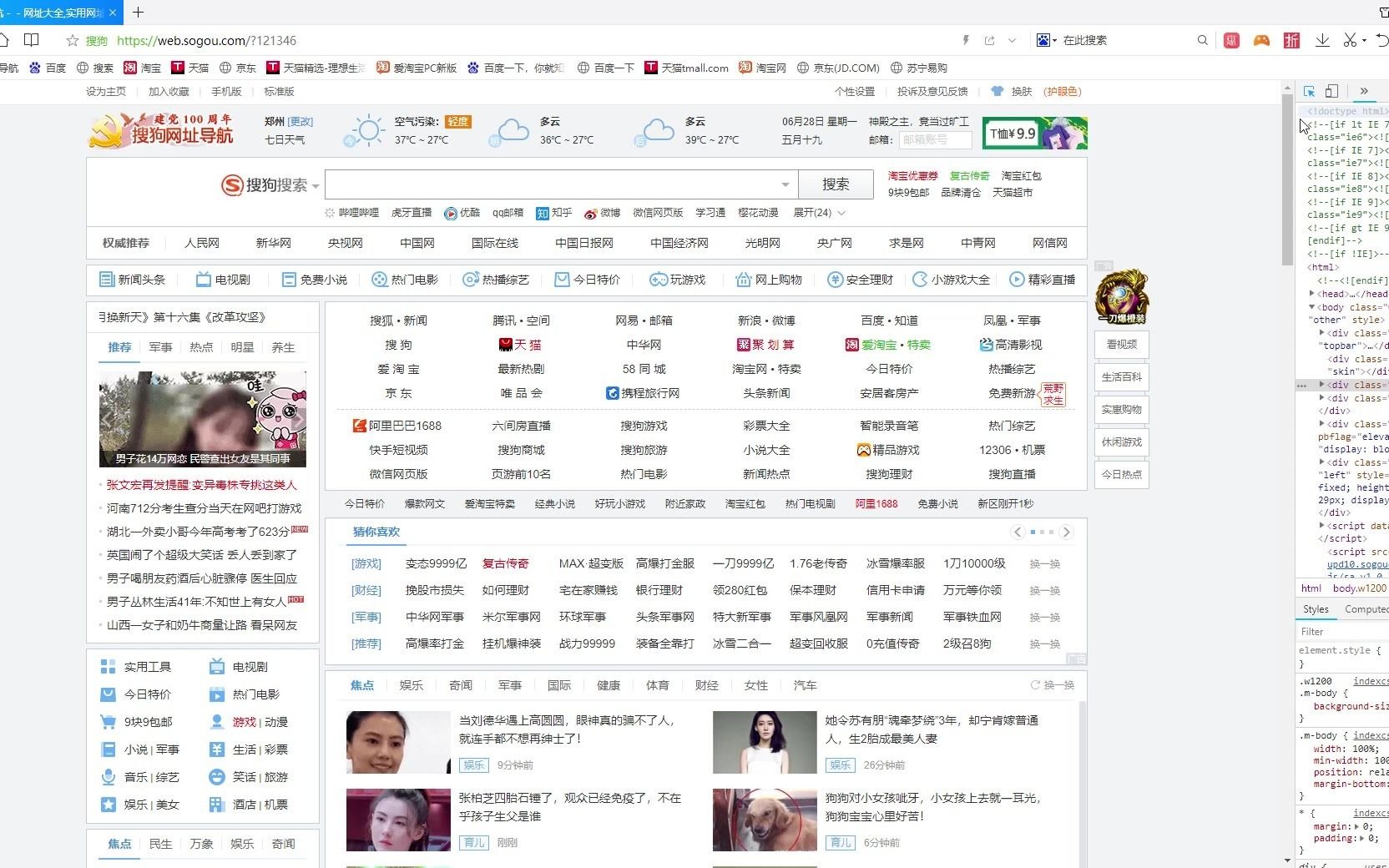1389x868 pixels.
Task: Open the downloads arrow icon
Action: (1323, 40)
